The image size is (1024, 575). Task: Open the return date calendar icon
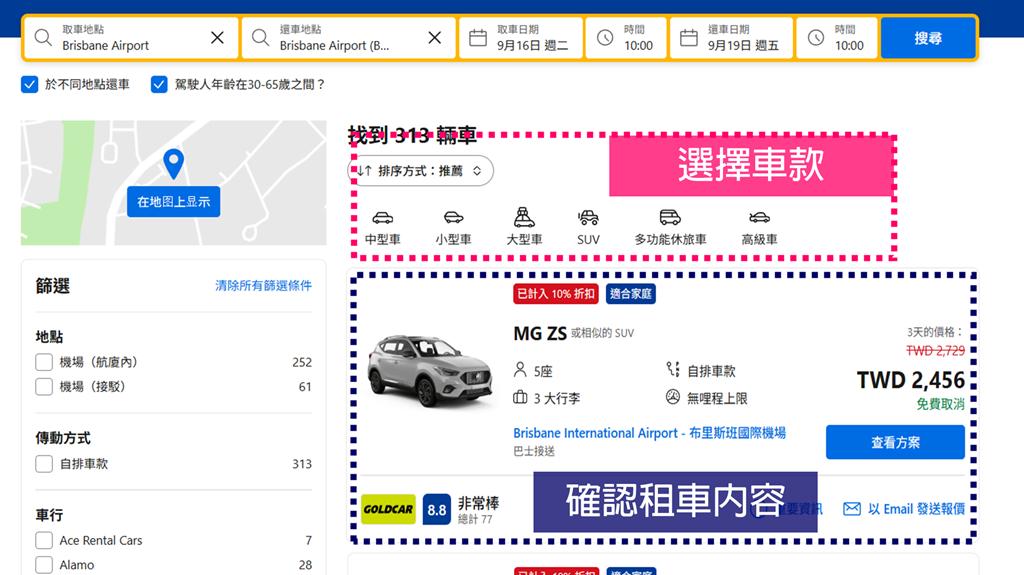point(689,37)
